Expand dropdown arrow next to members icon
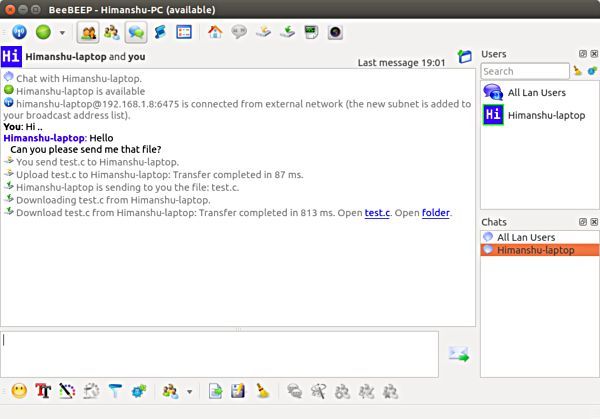The image size is (600, 419). pos(189,392)
